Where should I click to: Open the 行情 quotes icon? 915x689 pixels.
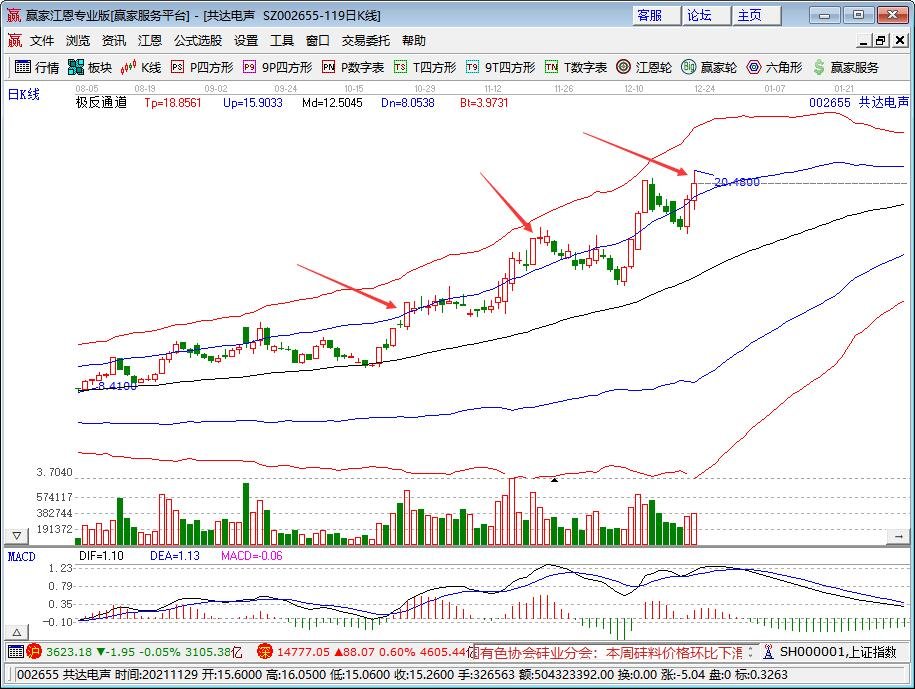click(23, 68)
